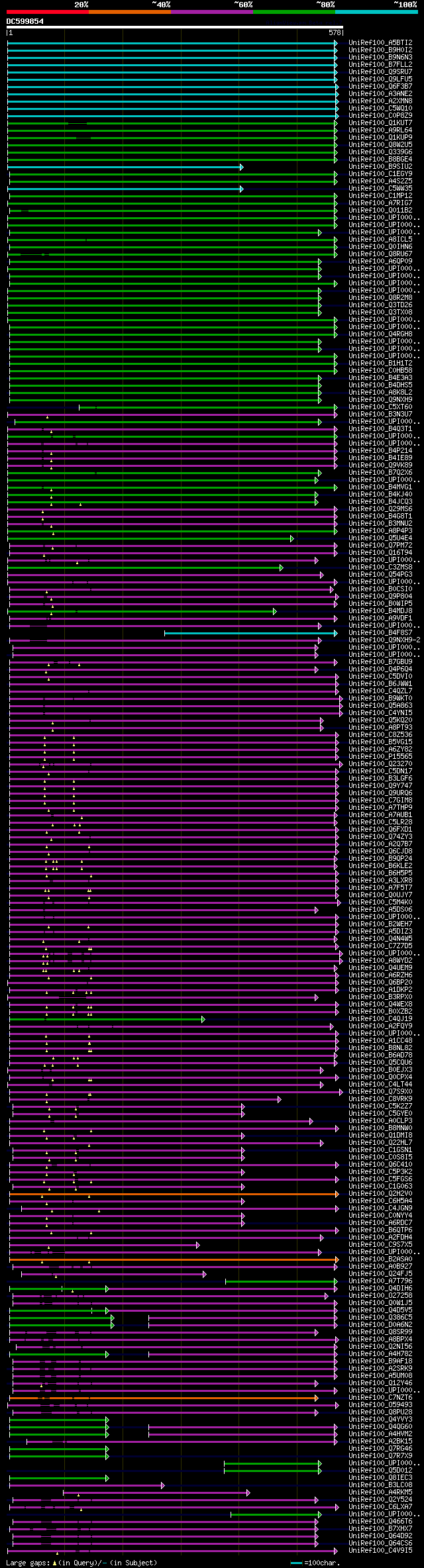Click the '=100char.' scale legend text
This screenshot has width=424, height=1568.
[321, 1563]
